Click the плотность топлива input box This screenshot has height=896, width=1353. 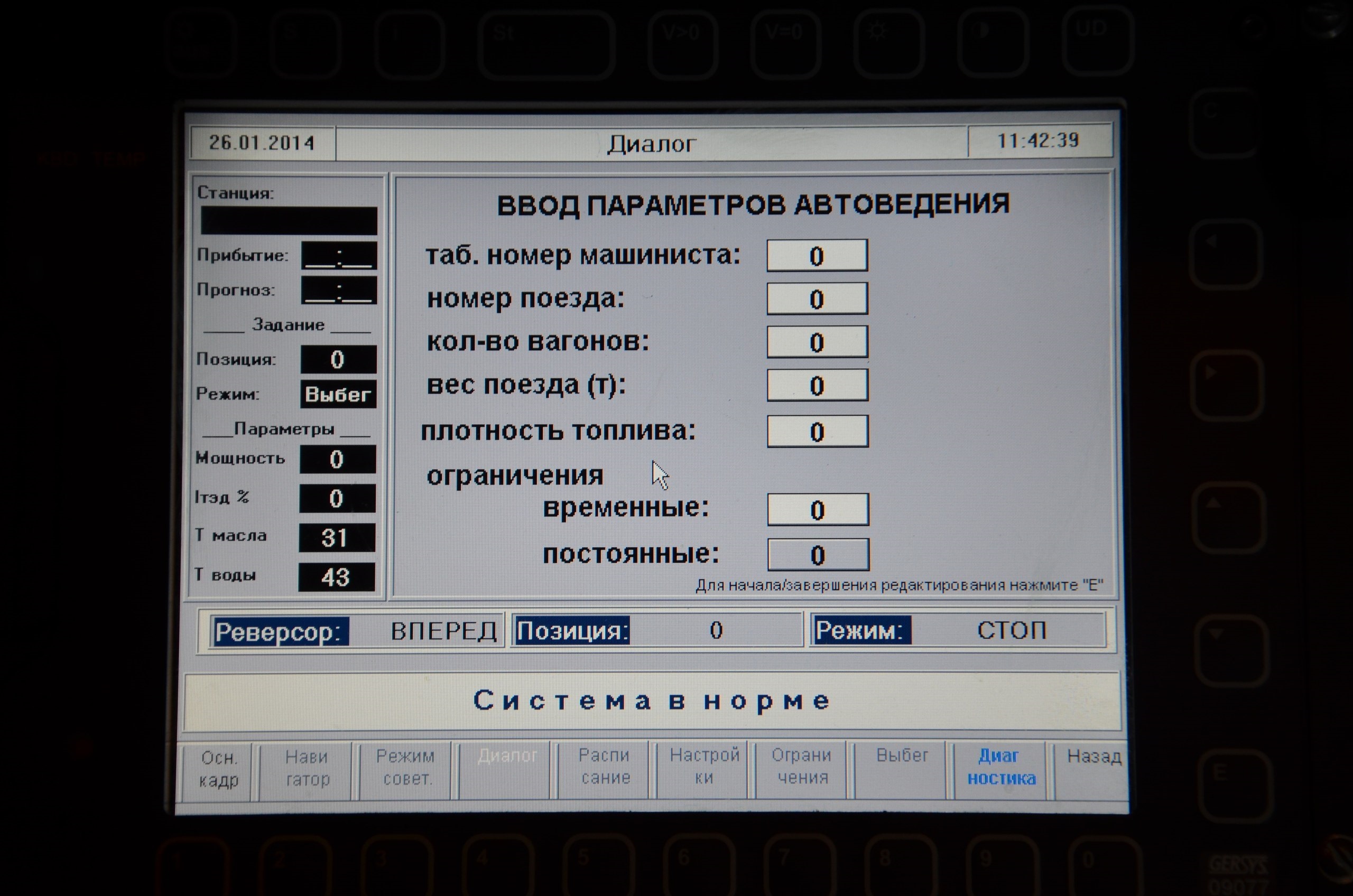click(818, 432)
